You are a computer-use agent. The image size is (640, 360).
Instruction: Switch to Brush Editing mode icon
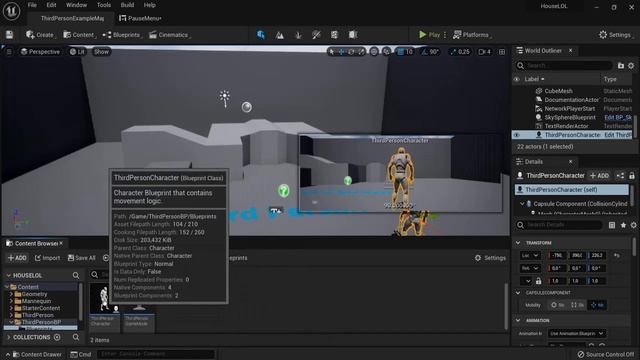tap(353, 35)
